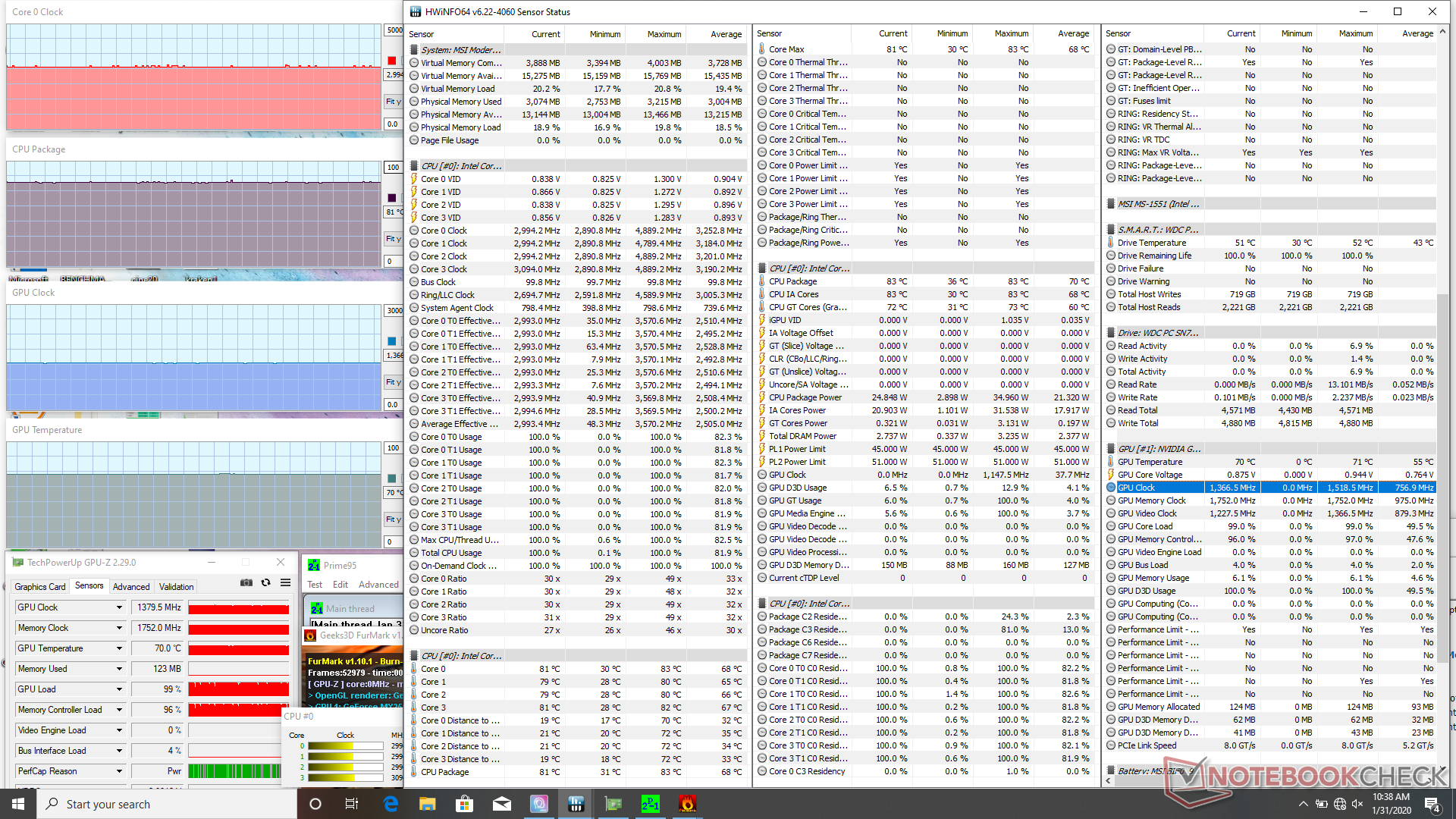
Task: Open the Memory Used sensor dropdown in GPU-Z
Action: click(119, 669)
